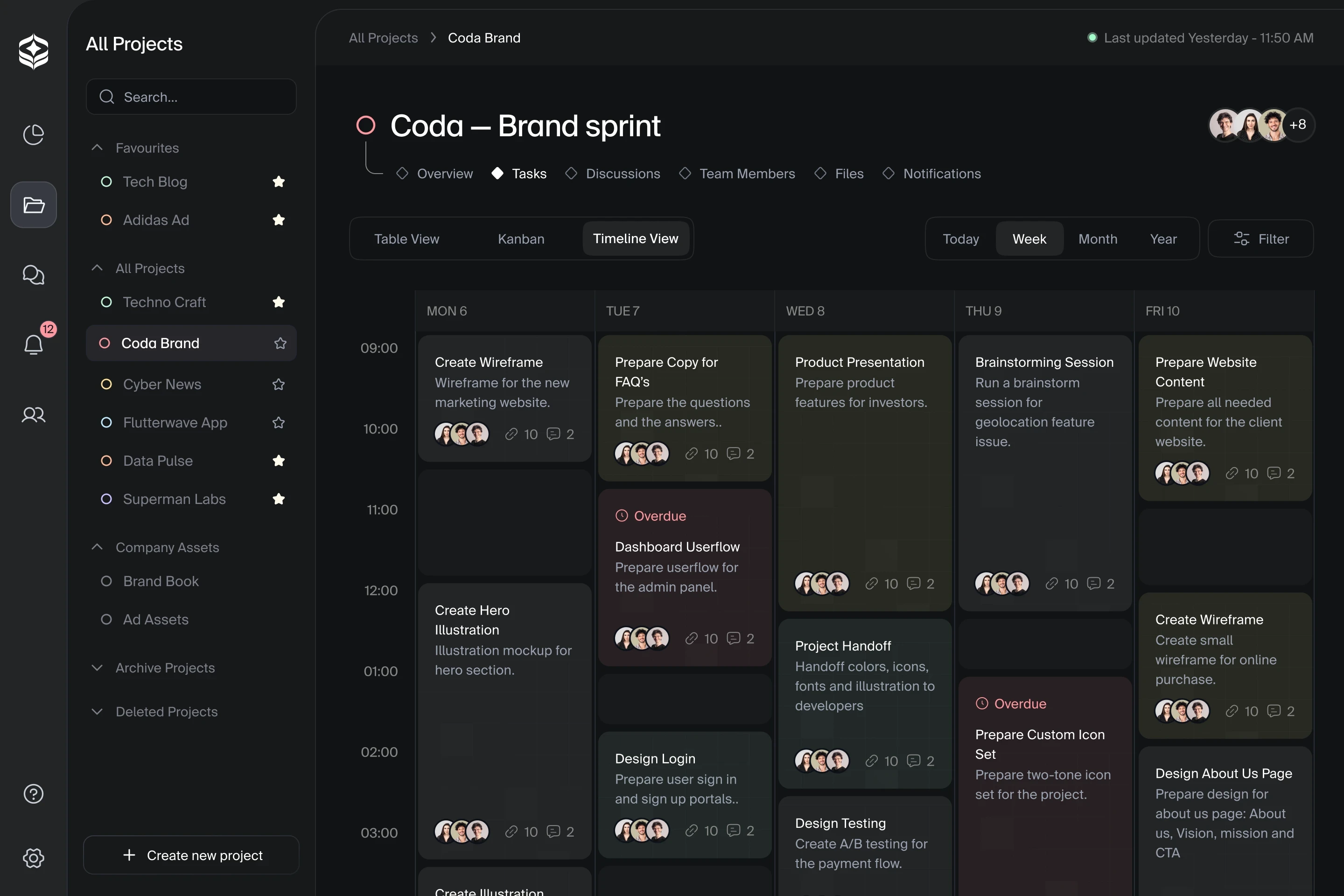The height and width of the screenshot is (896, 1344).
Task: Open notifications bell with 12 badge
Action: [x=34, y=344]
